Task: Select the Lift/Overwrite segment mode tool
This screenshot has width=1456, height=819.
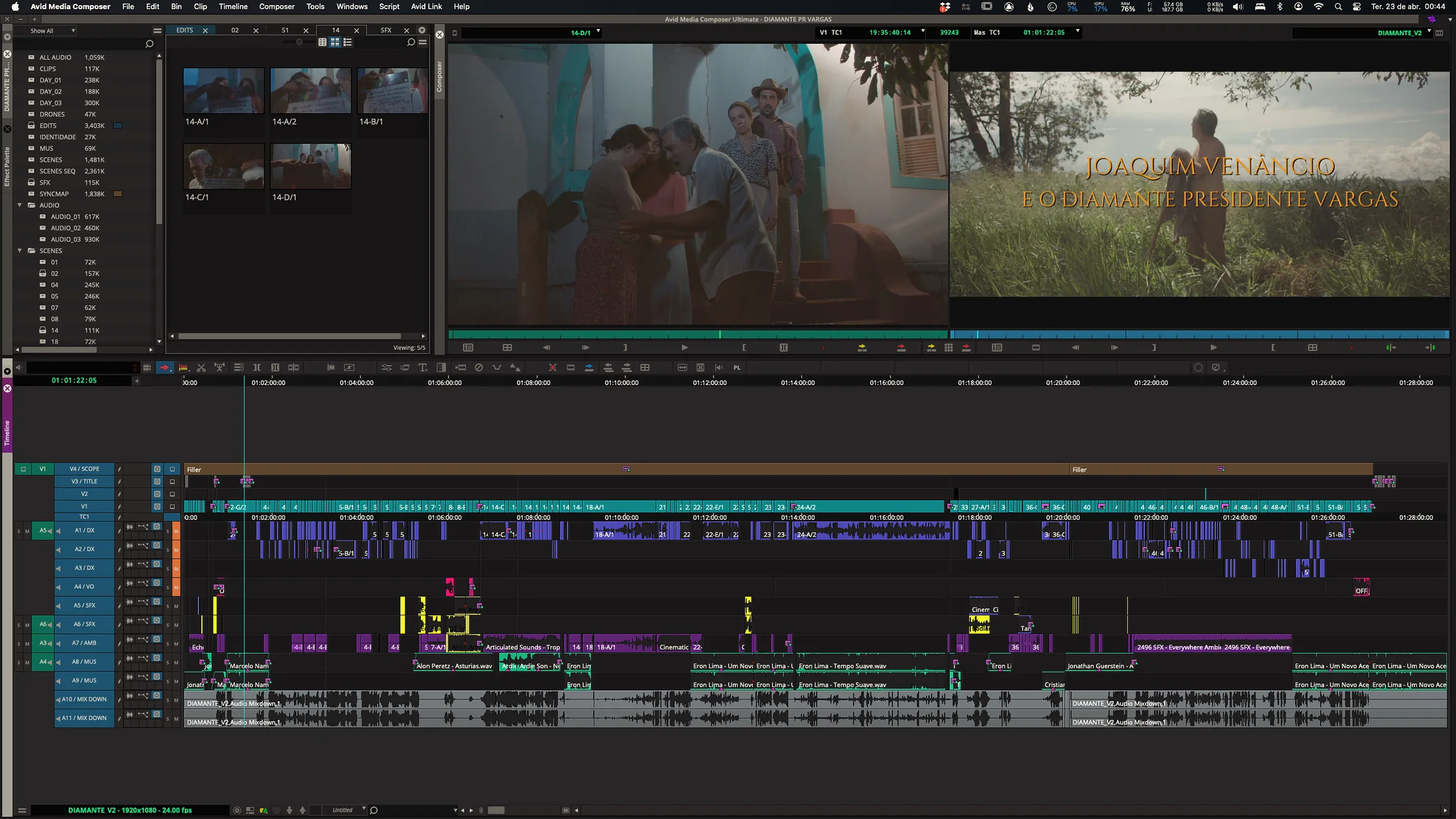Action: (x=183, y=368)
